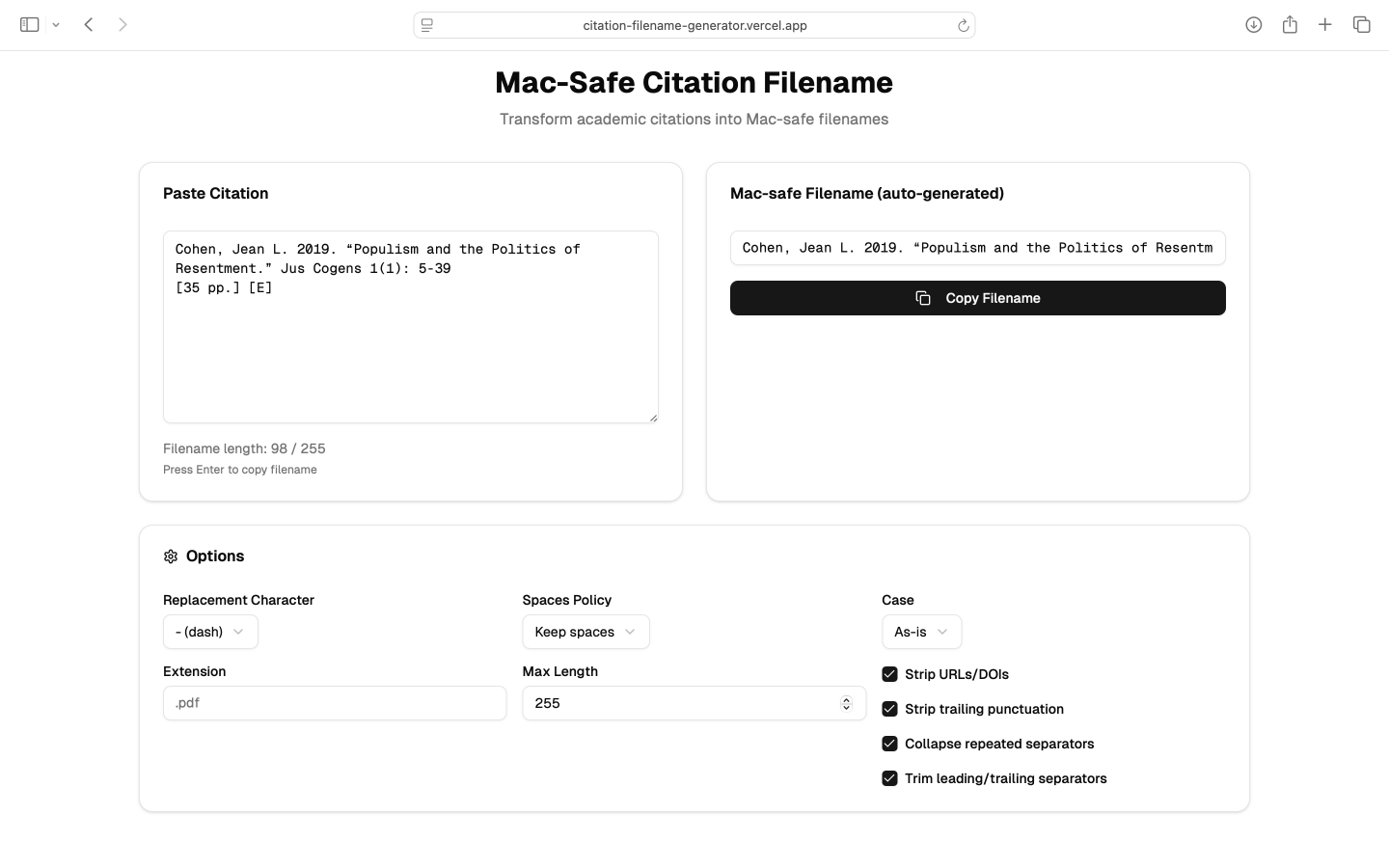This screenshot has height=868, width=1389.
Task: Increase Max Length with the stepper
Action: pyautogui.click(x=846, y=699)
